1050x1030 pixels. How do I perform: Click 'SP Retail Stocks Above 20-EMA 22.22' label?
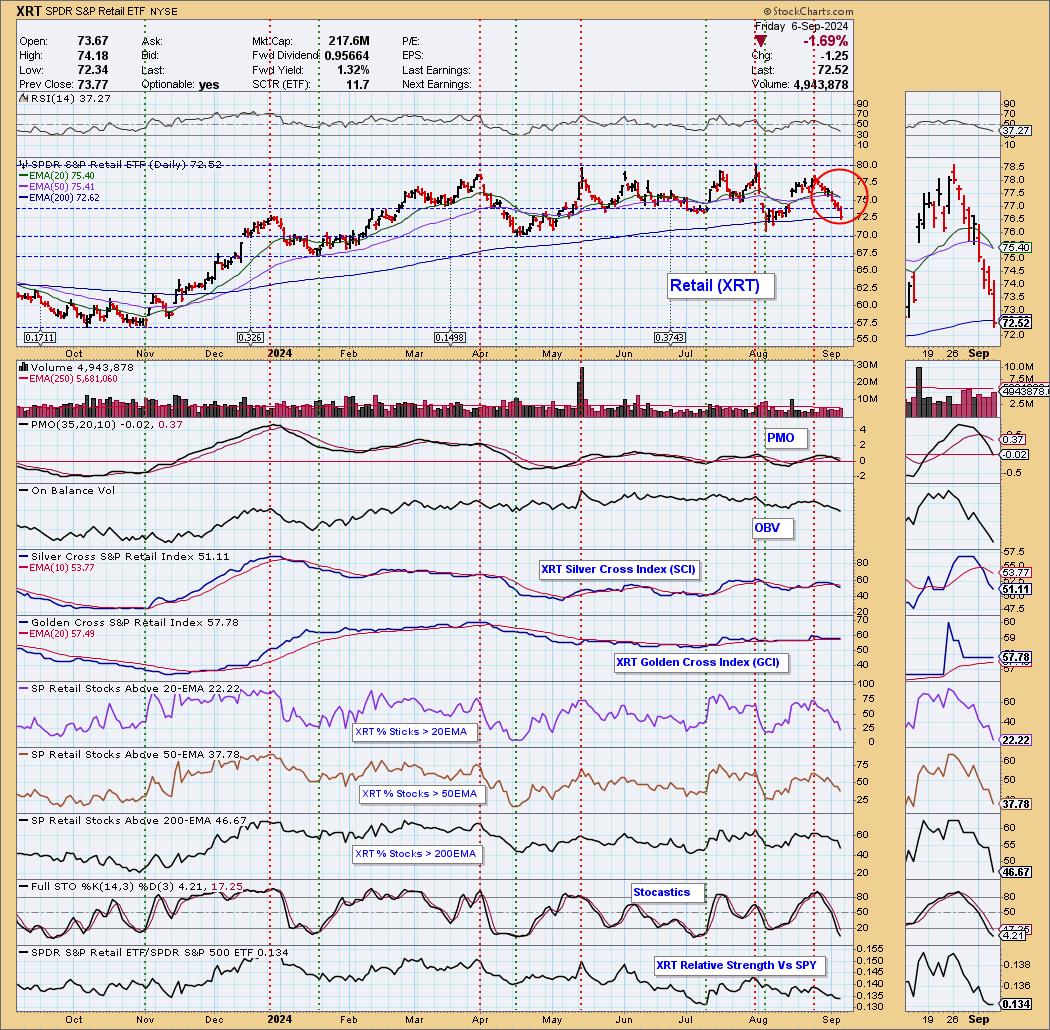(x=135, y=688)
